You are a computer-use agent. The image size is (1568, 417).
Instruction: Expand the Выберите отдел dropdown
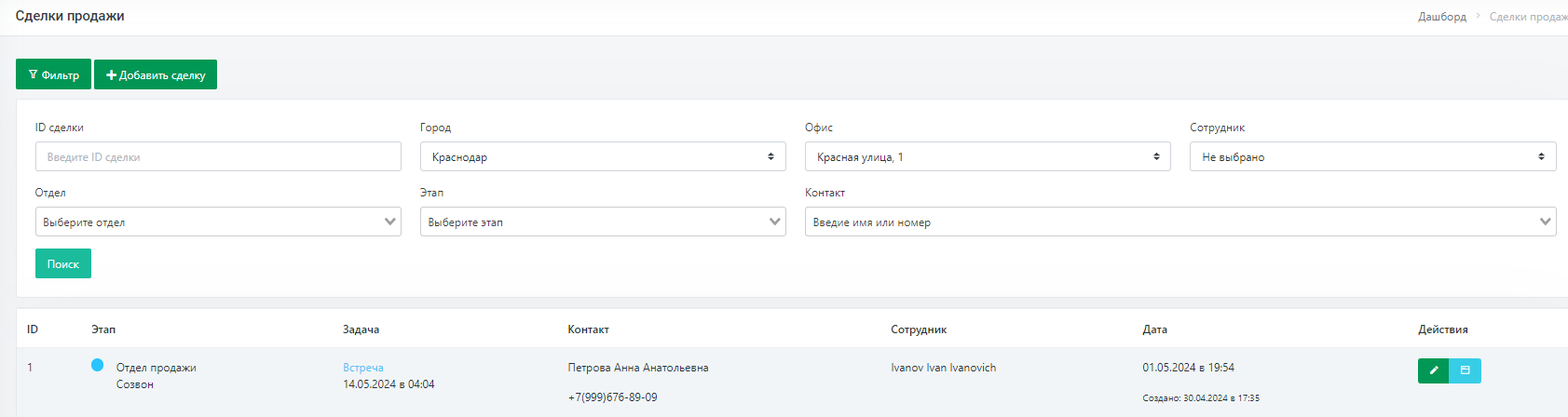tap(218, 222)
